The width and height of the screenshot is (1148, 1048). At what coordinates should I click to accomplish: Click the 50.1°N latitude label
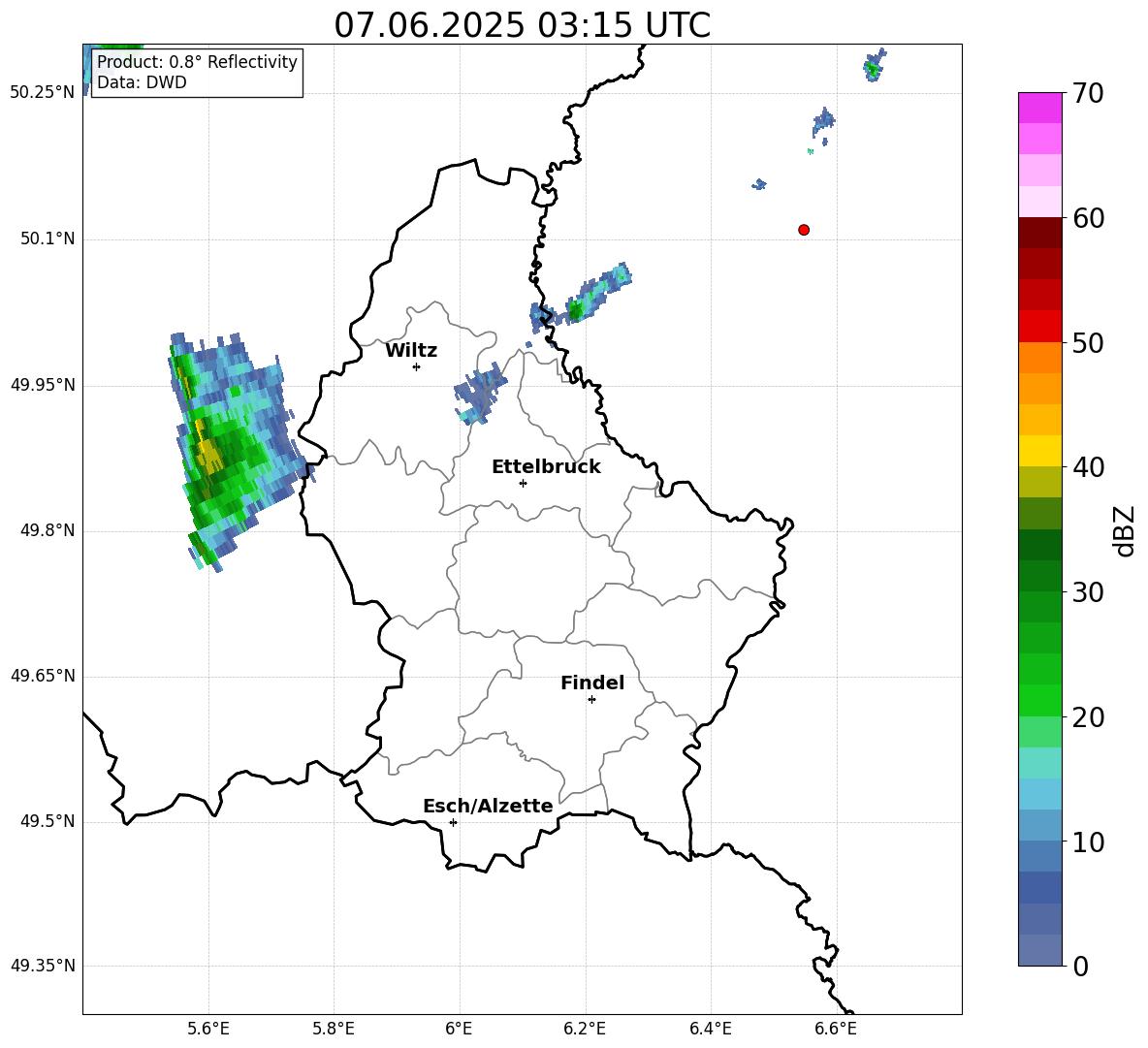coord(48,238)
